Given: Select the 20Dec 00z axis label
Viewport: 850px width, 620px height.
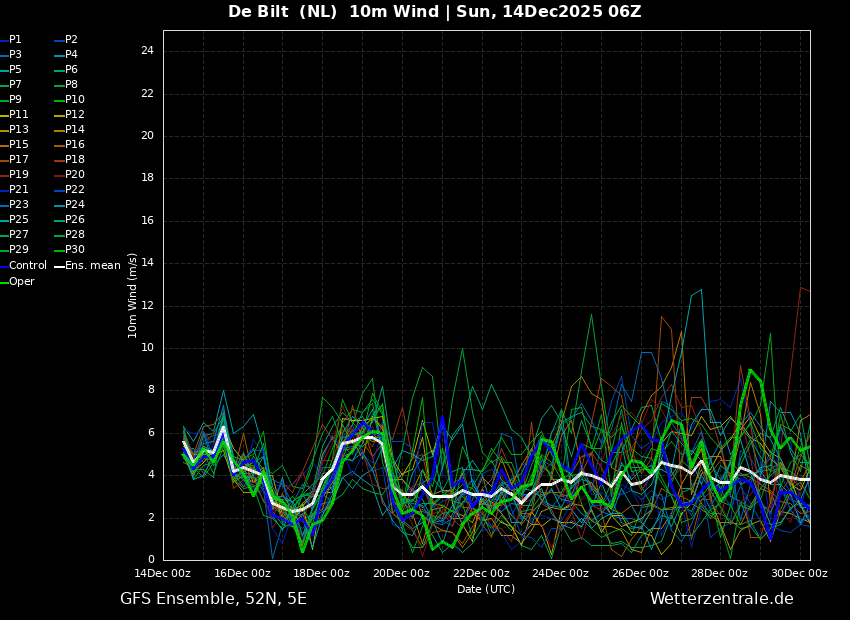Looking at the screenshot, I should [x=401, y=574].
